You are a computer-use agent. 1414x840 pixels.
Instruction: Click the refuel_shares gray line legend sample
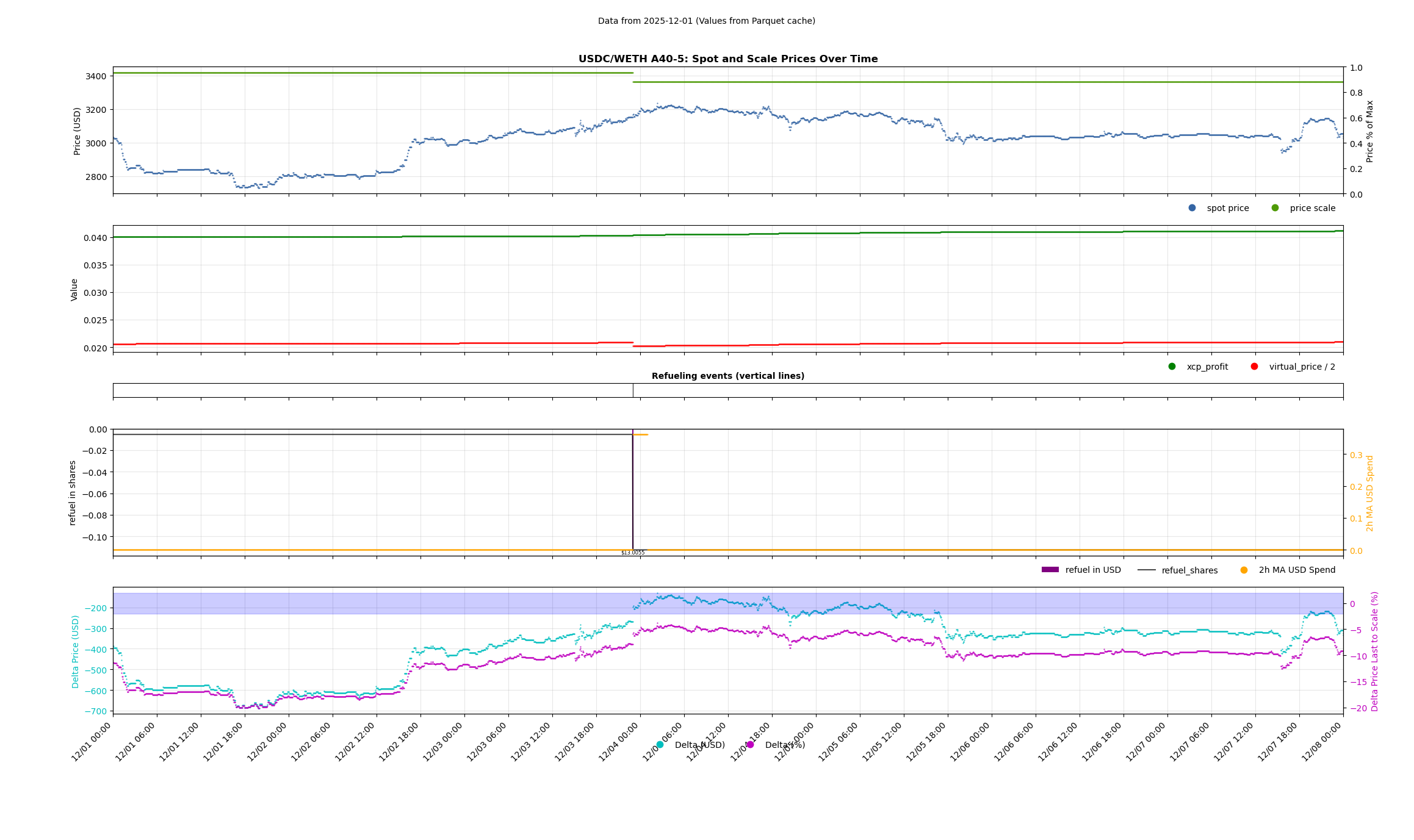[1146, 570]
